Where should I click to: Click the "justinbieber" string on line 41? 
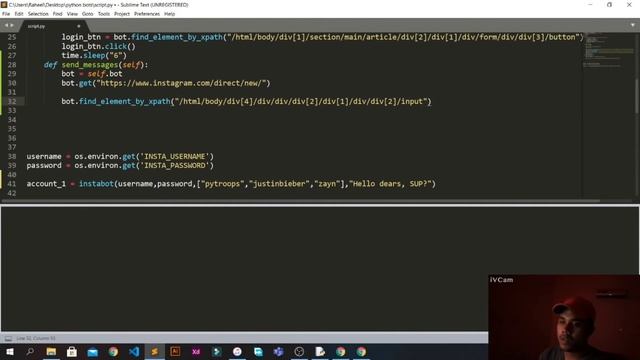click(x=279, y=184)
